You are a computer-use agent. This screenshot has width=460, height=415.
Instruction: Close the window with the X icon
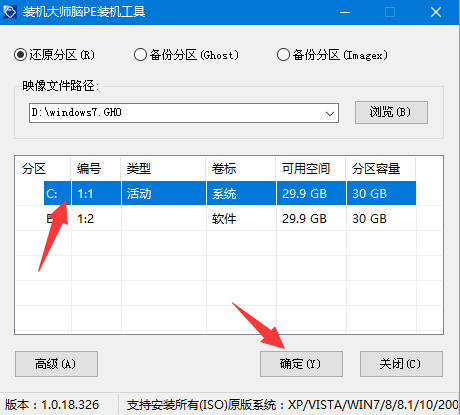[436, 12]
